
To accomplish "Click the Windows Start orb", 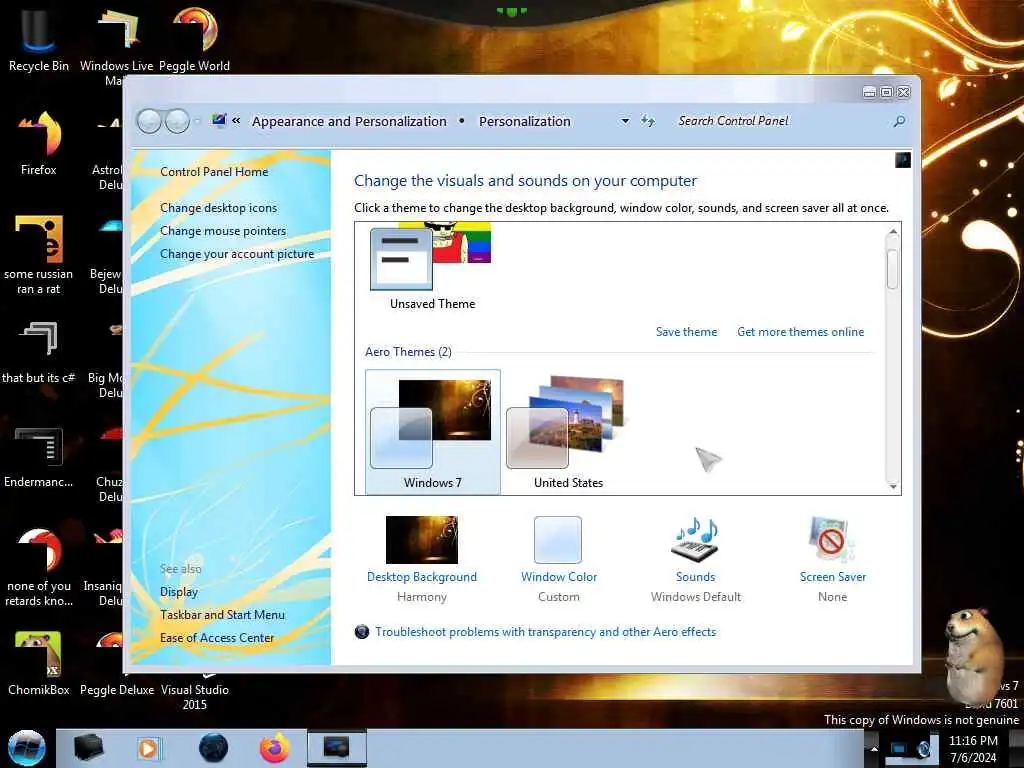I will pyautogui.click(x=26, y=748).
